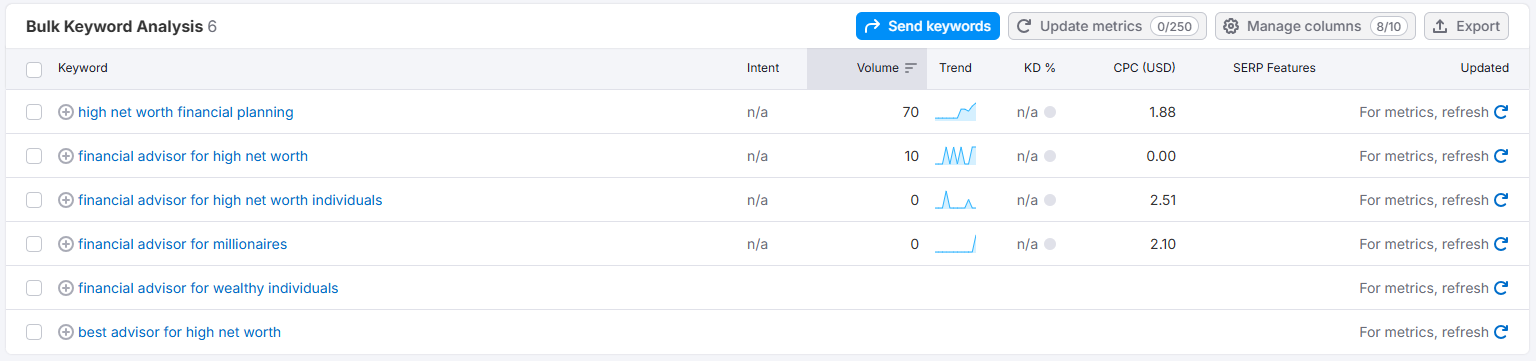
Task: Click Update metrics button
Action: [1107, 26]
